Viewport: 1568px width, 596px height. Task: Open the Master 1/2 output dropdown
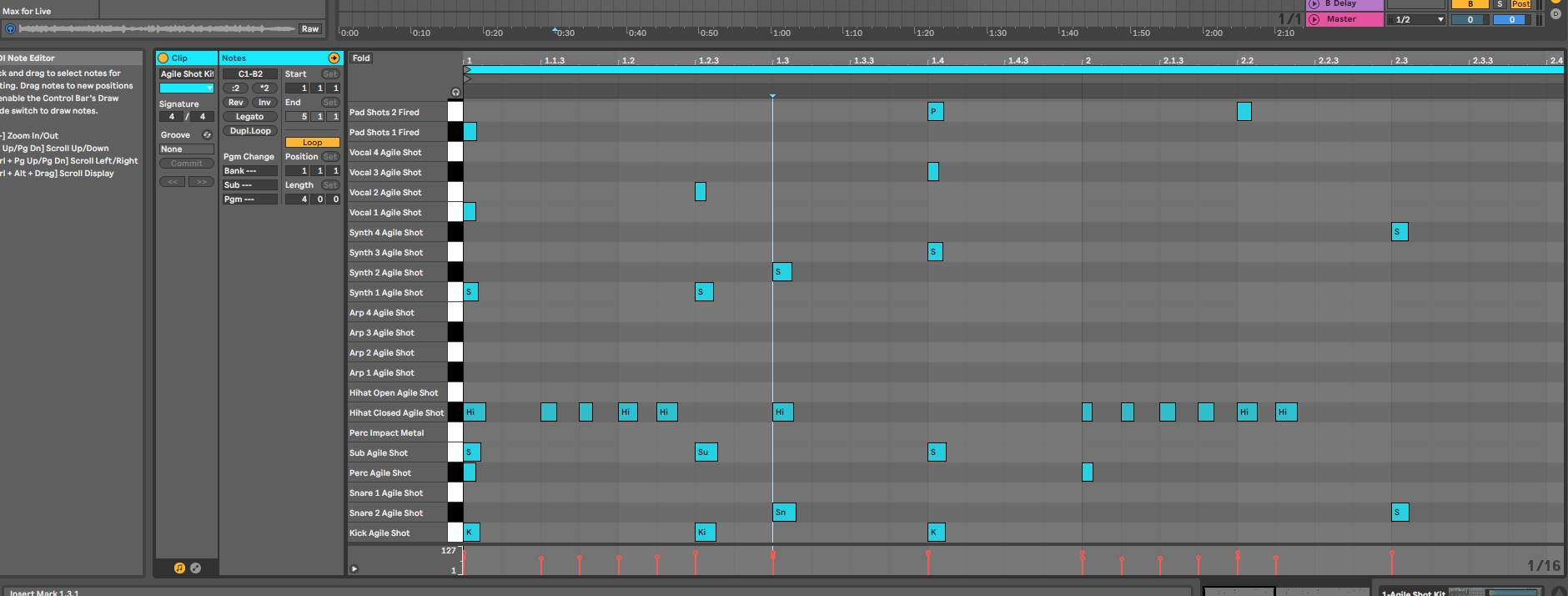coord(1415,19)
